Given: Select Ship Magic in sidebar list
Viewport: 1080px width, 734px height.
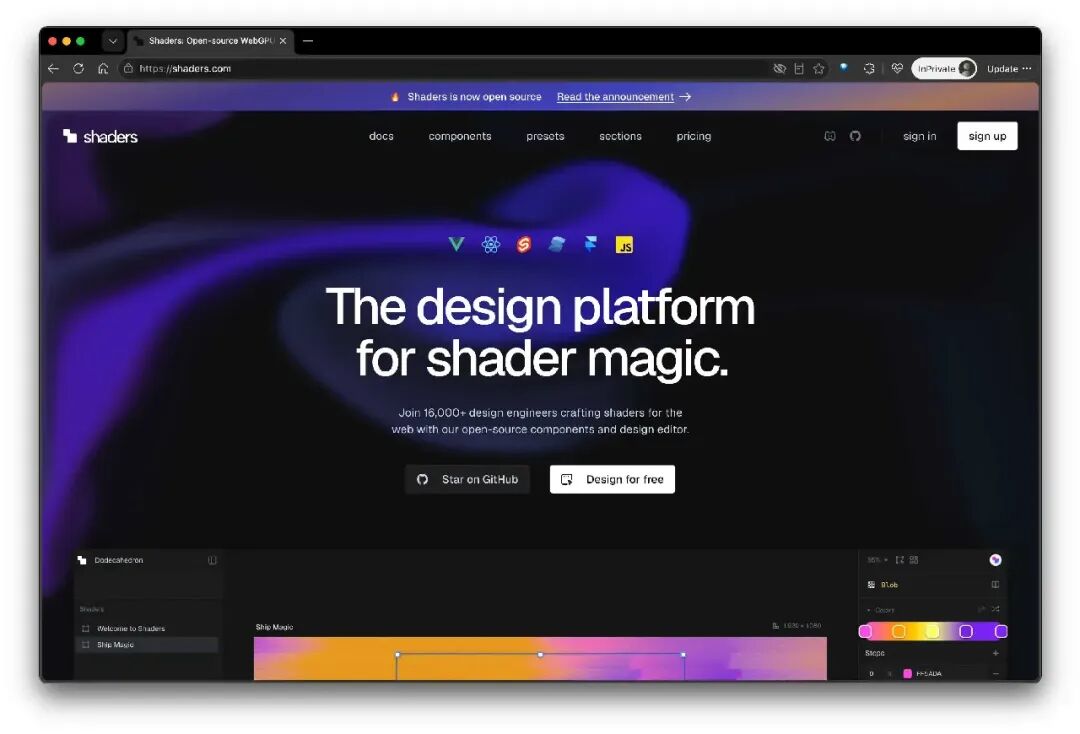Looking at the screenshot, I should (x=147, y=644).
